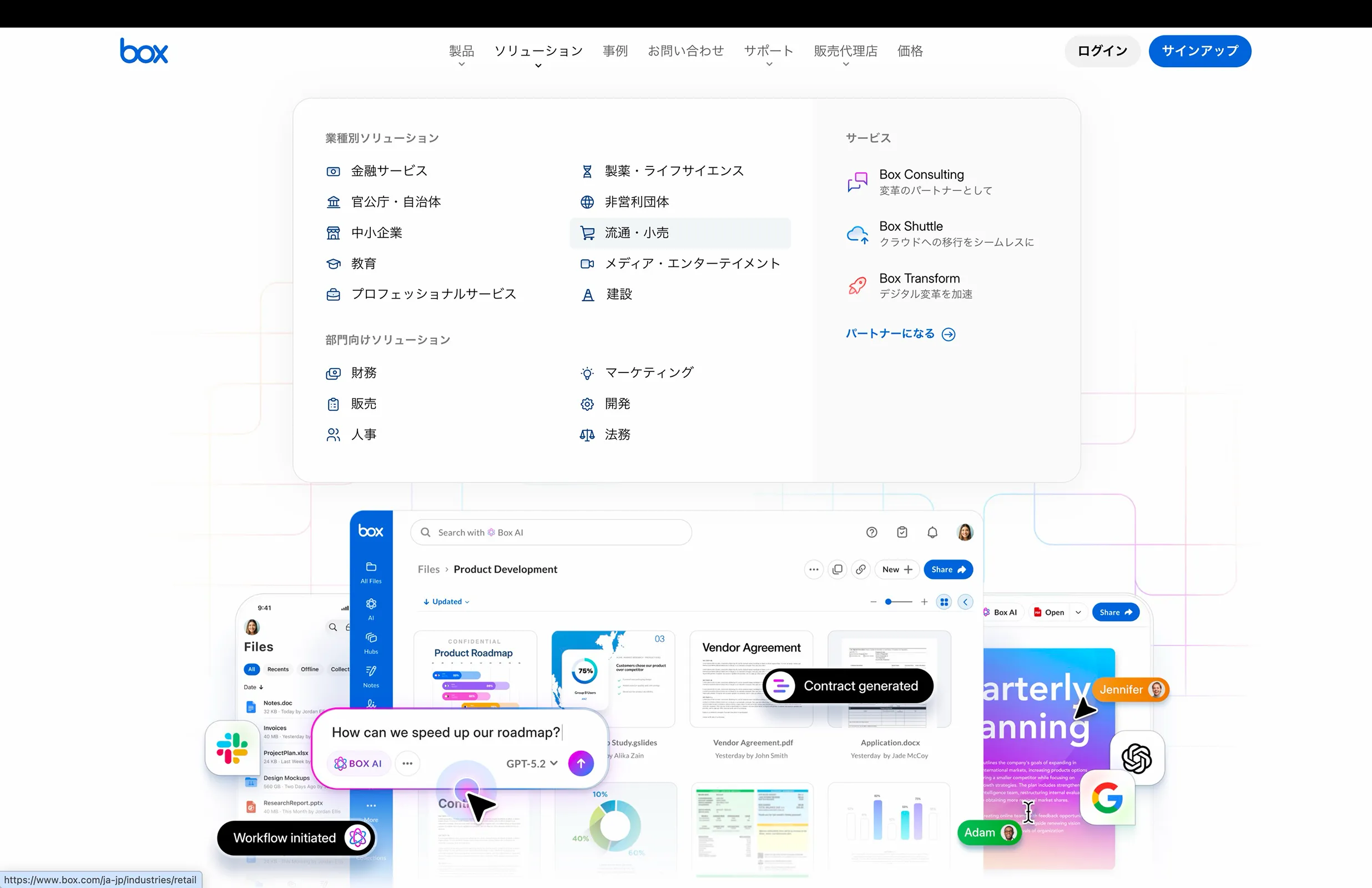
Task: Click the arrow circle beside パートナーになる
Action: click(949, 335)
